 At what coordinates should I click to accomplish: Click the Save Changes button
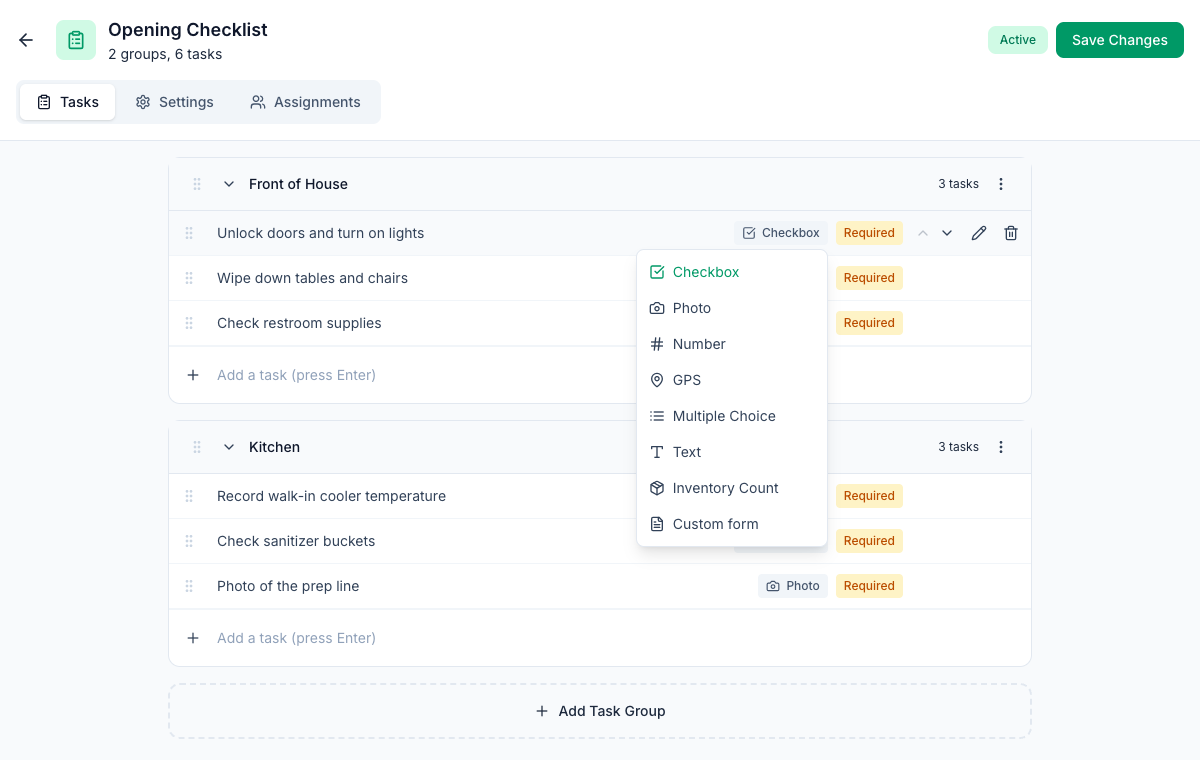pyautogui.click(x=1120, y=40)
